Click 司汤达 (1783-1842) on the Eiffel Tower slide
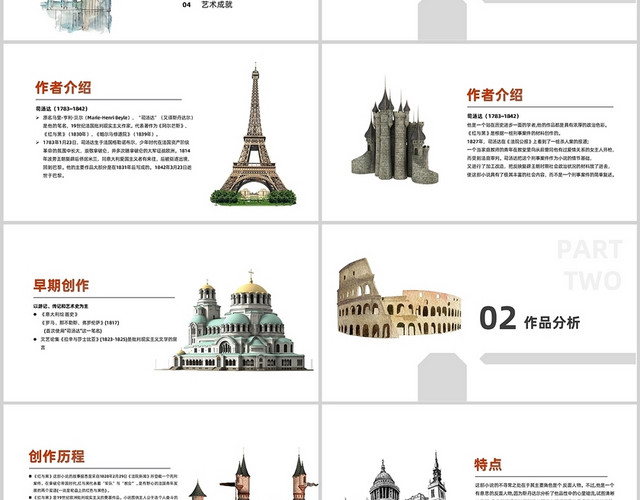The width and height of the screenshot is (640, 500). click(62, 109)
